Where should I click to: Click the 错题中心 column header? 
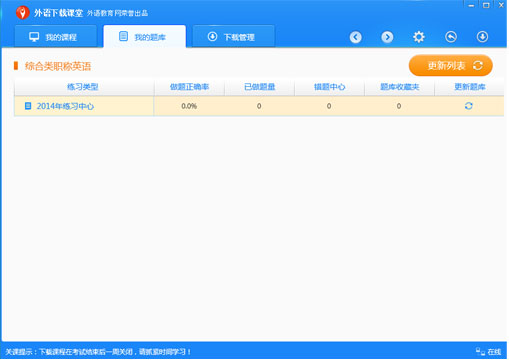329,87
